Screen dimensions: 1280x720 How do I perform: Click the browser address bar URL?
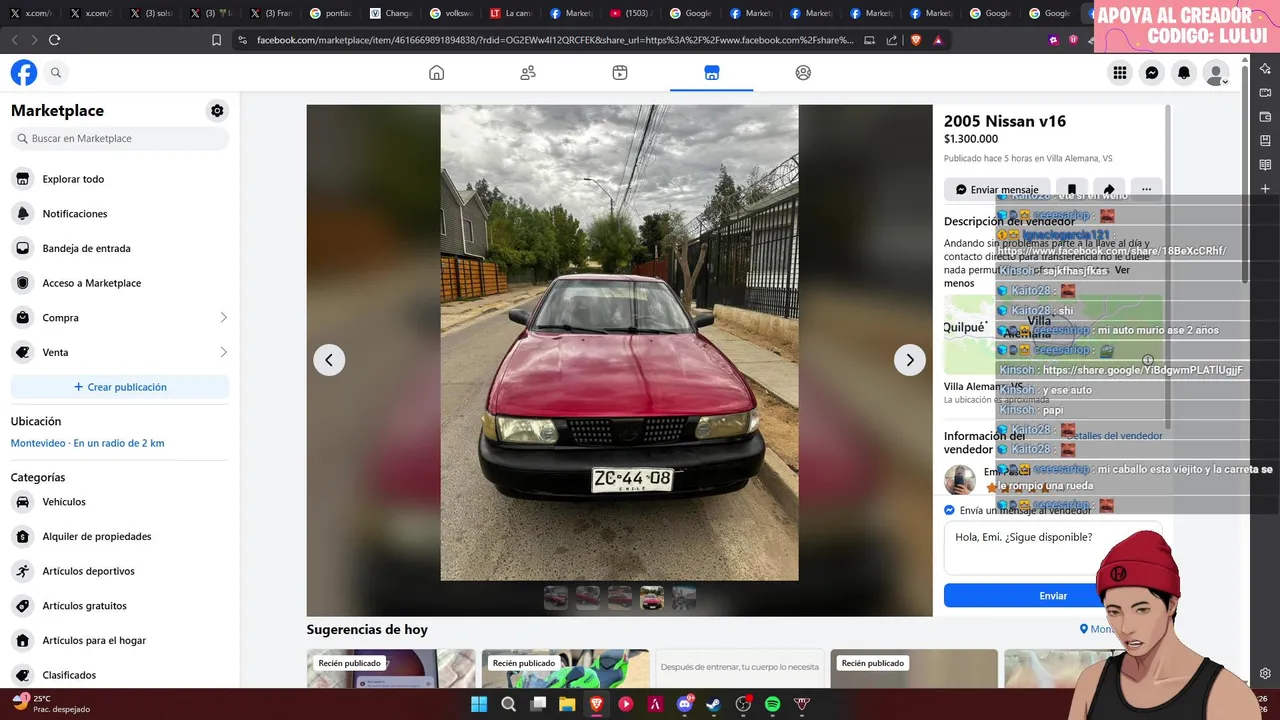[x=555, y=40]
